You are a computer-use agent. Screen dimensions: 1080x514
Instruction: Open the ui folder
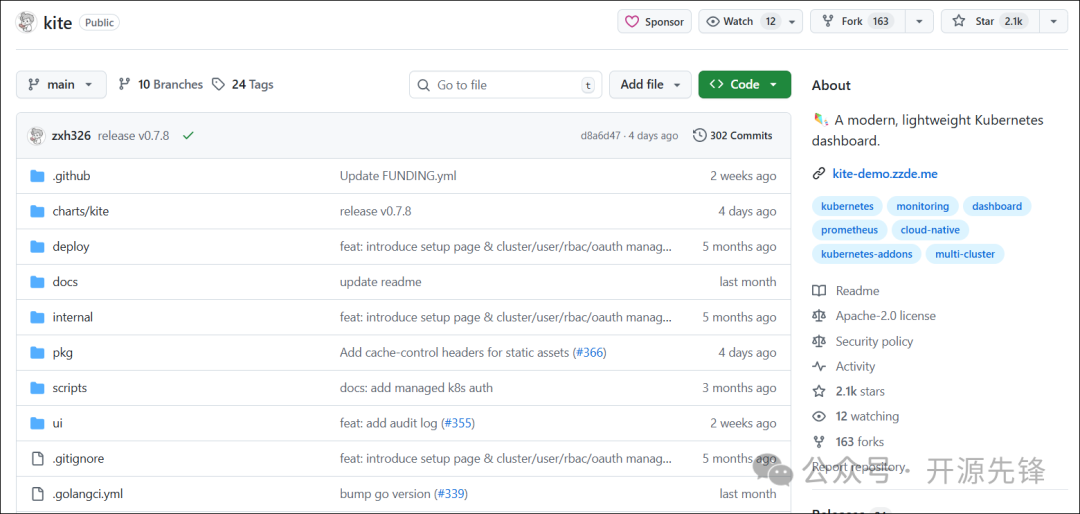[x=57, y=423]
